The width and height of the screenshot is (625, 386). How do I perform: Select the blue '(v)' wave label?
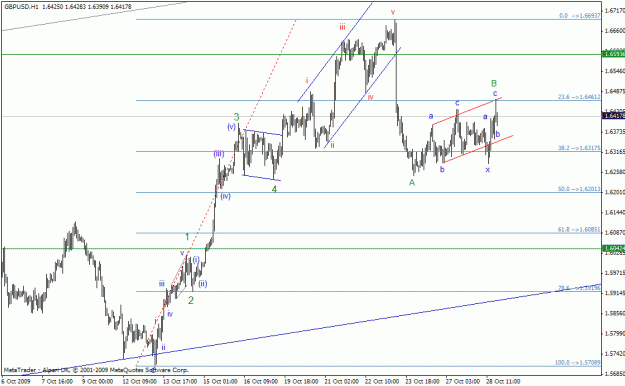tap(232, 127)
